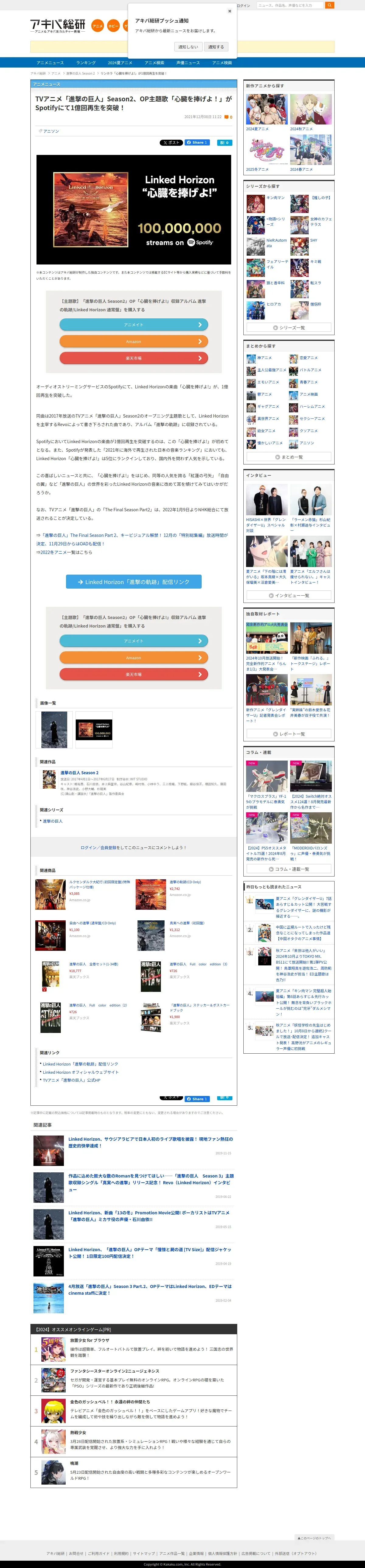This screenshot has width=365, height=1568.
Task: Open the 2025冬アニメ thumbnail in sidebar
Action: tap(266, 150)
